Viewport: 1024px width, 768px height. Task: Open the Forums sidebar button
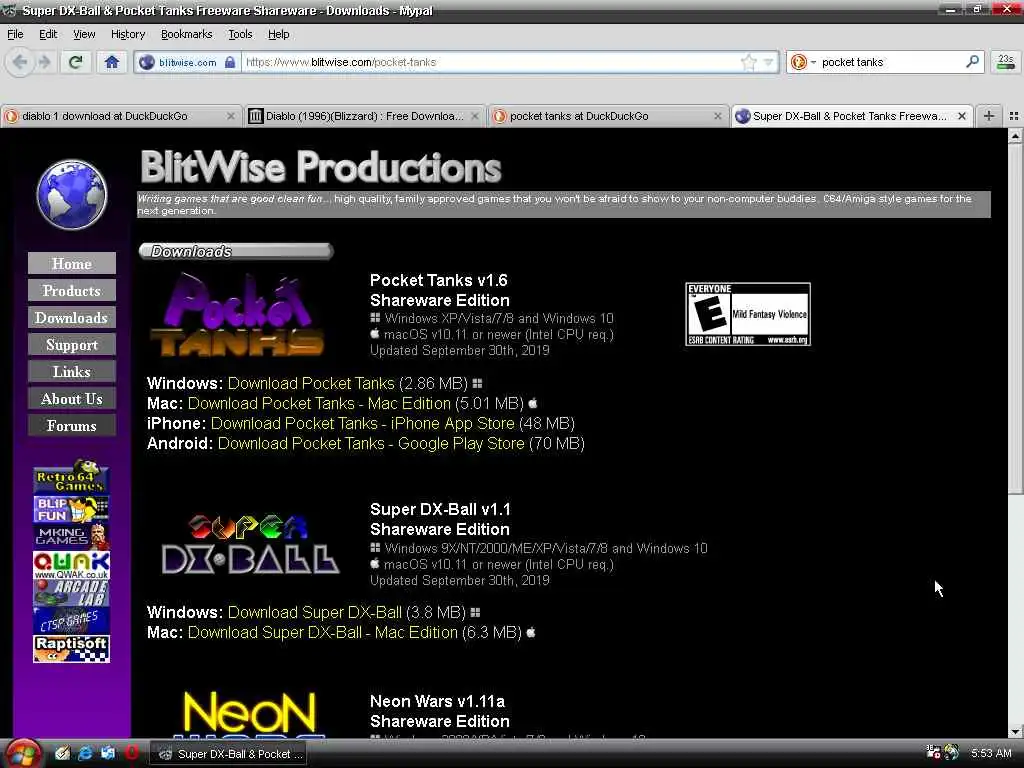(72, 425)
